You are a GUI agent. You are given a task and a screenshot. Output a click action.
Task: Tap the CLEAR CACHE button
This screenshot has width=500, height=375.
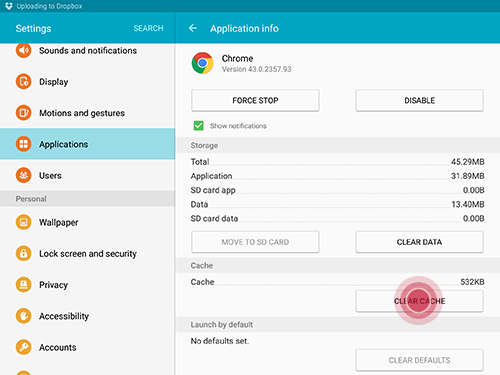(x=419, y=301)
